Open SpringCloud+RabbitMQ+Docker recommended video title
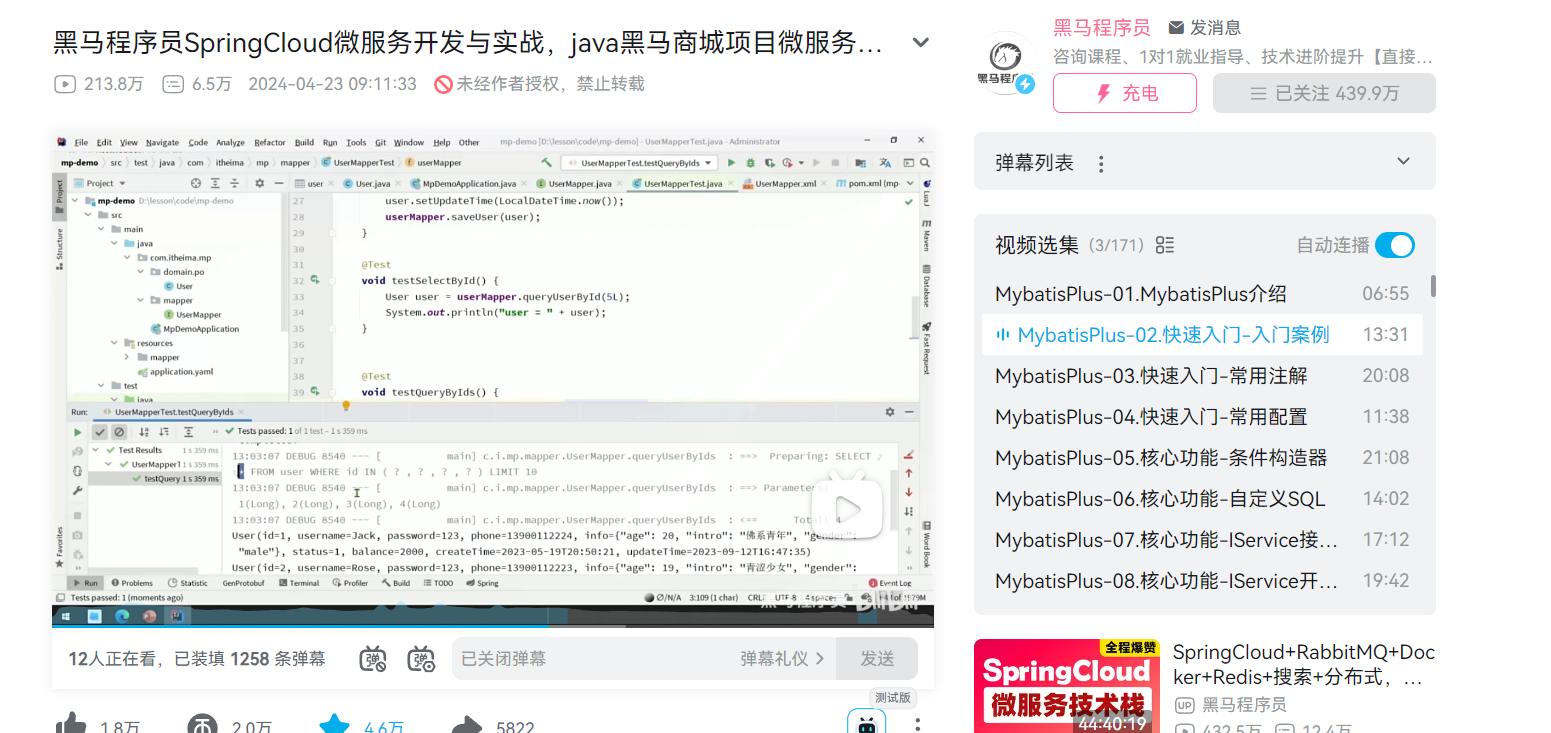This screenshot has width=1551, height=733. 1303,665
